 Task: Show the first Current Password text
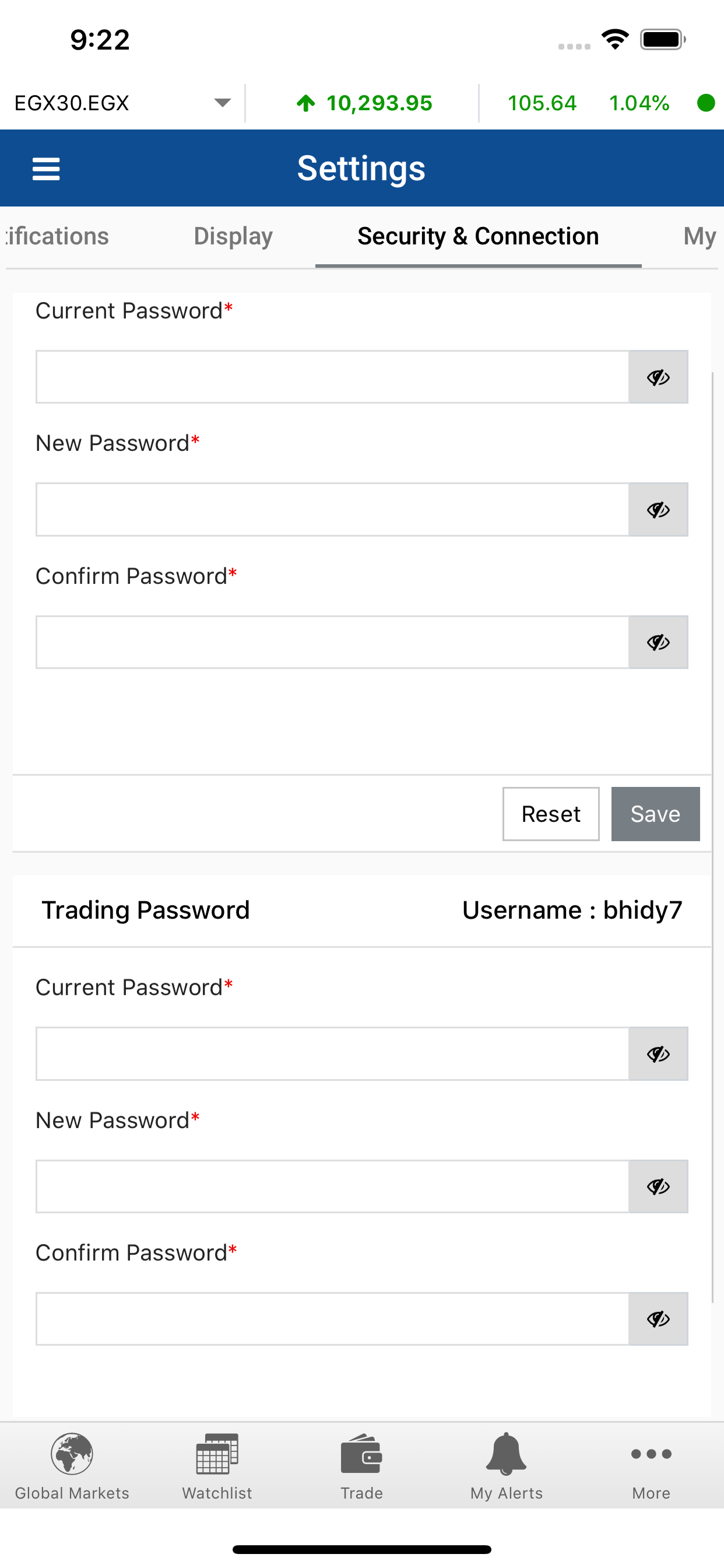click(x=658, y=377)
